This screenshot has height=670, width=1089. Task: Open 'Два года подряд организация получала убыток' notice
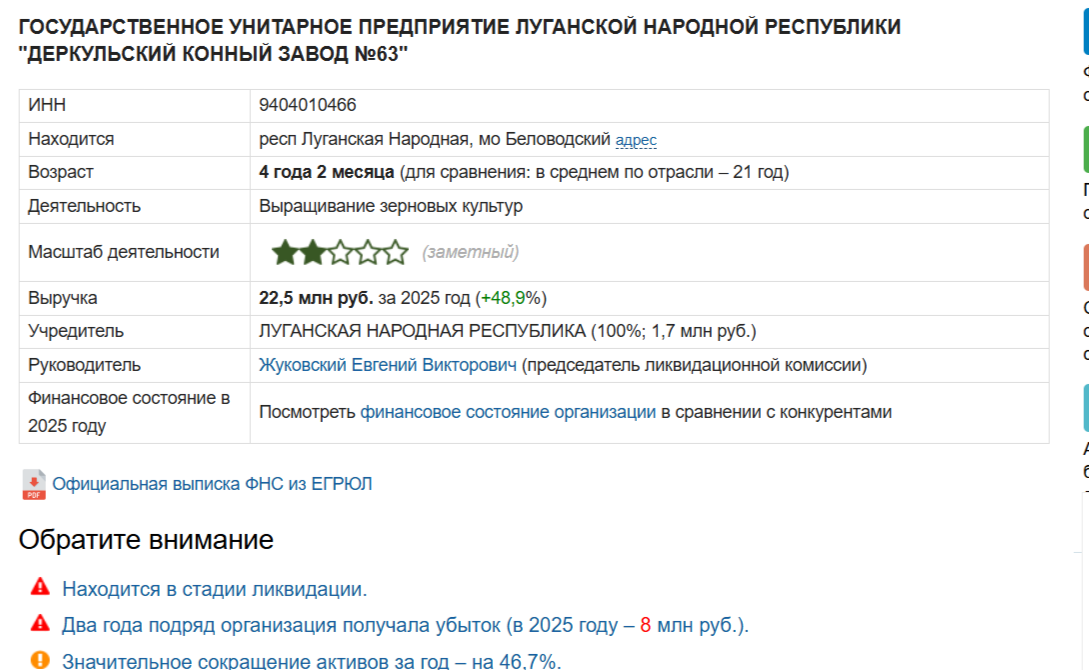click(x=405, y=626)
